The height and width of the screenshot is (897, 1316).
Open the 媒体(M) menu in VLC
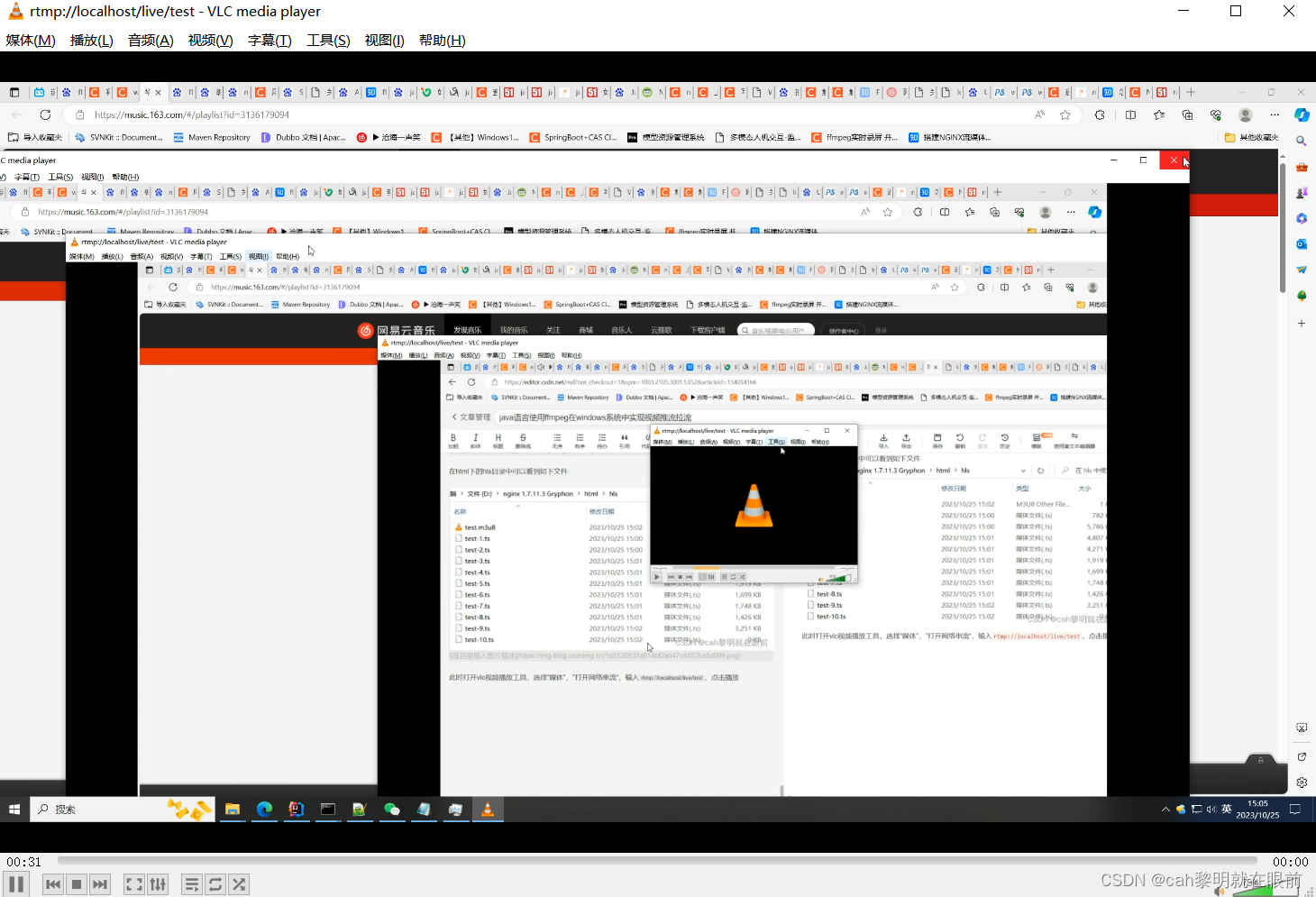[31, 41]
